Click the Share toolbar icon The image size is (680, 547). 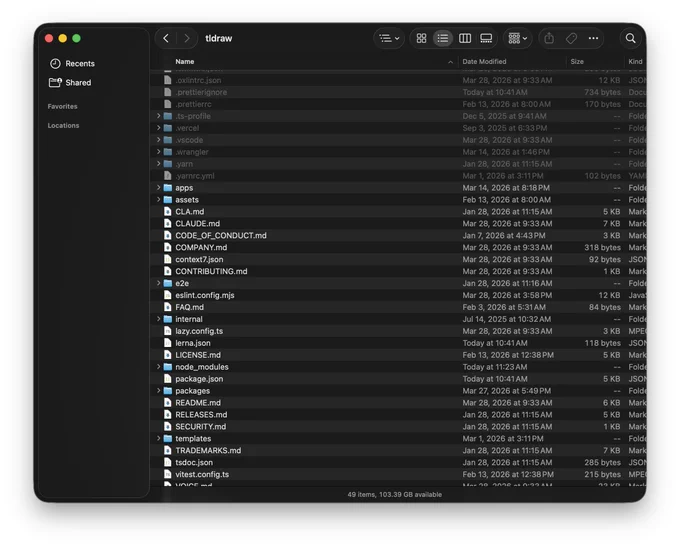coord(549,38)
